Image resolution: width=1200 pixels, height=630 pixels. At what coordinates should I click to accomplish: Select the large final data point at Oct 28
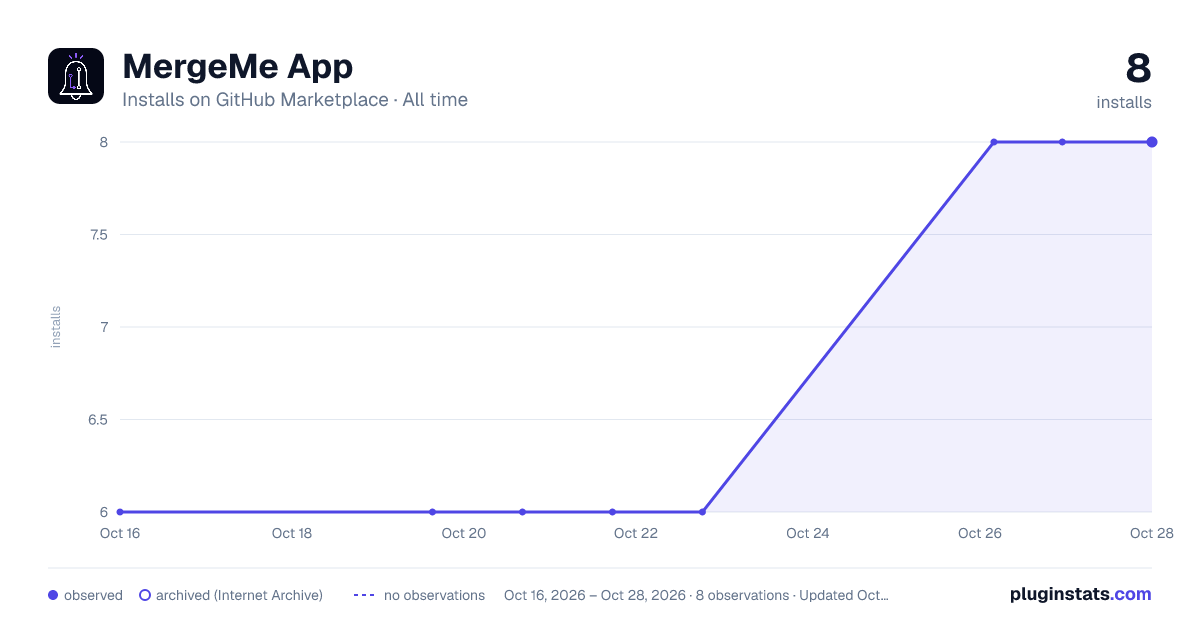click(x=1152, y=142)
